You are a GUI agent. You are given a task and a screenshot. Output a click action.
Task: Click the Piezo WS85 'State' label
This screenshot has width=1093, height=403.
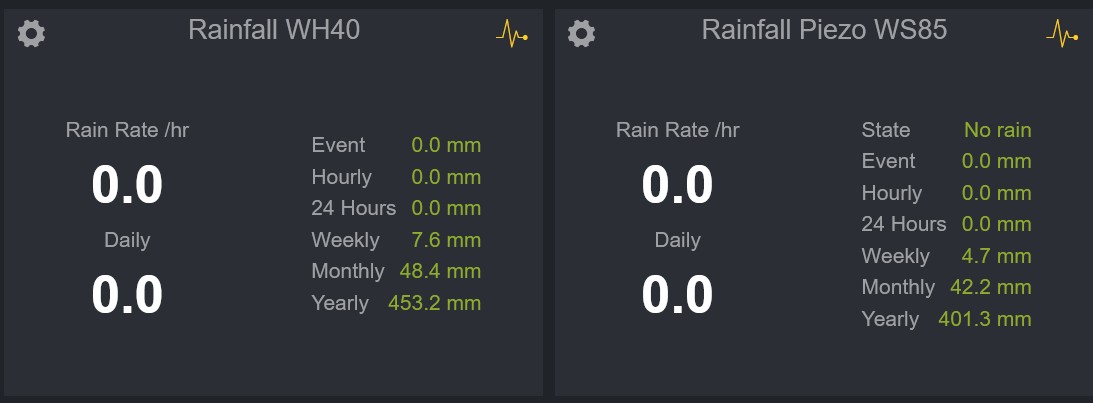click(886, 130)
